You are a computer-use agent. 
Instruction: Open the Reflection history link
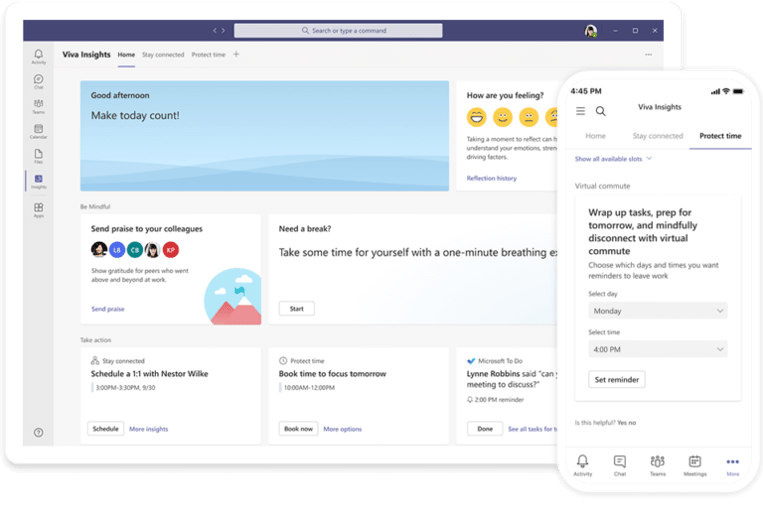coord(491,178)
